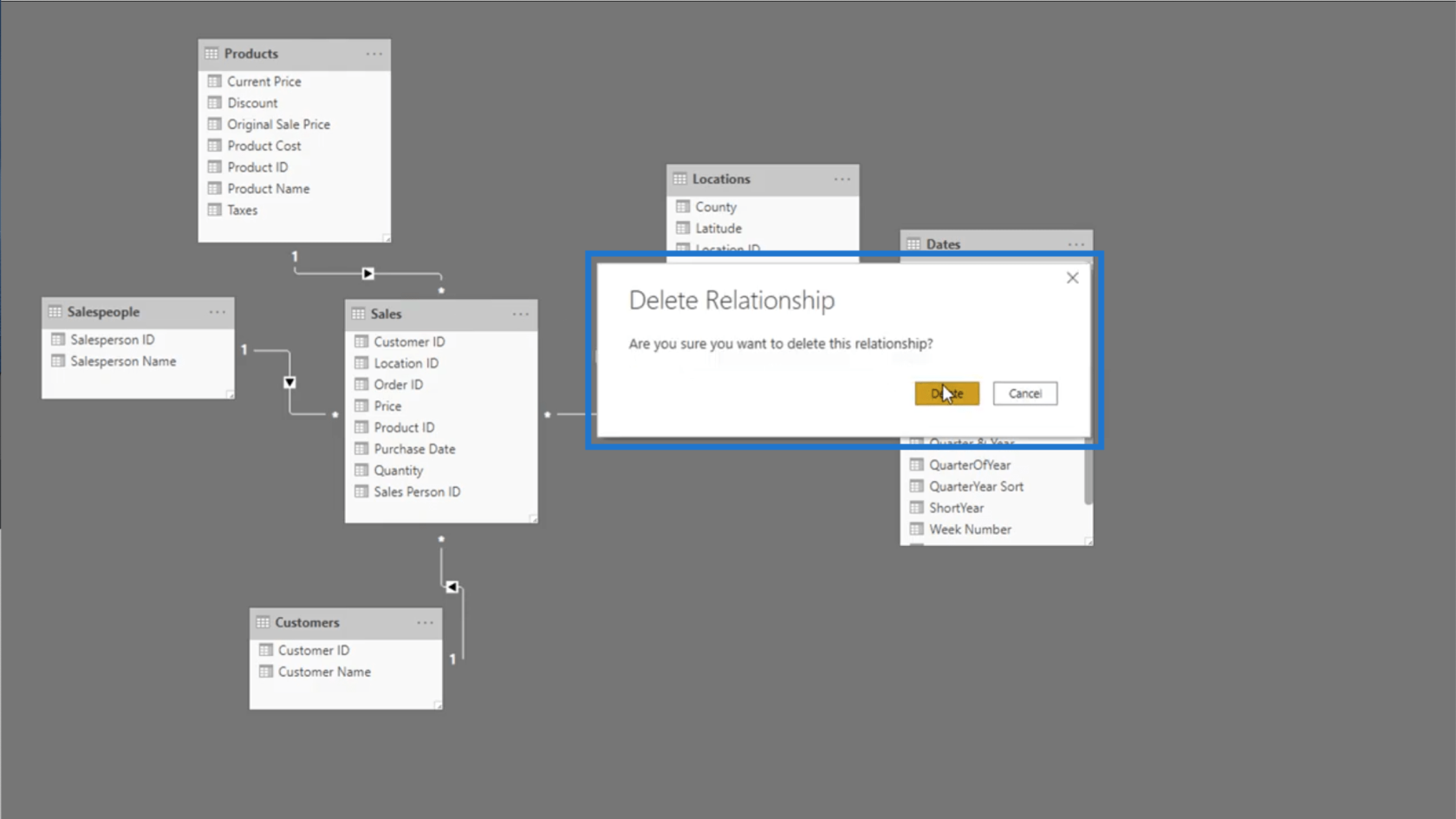Open Sales table more options menu
This screenshot has height=819, width=1456.
point(520,314)
